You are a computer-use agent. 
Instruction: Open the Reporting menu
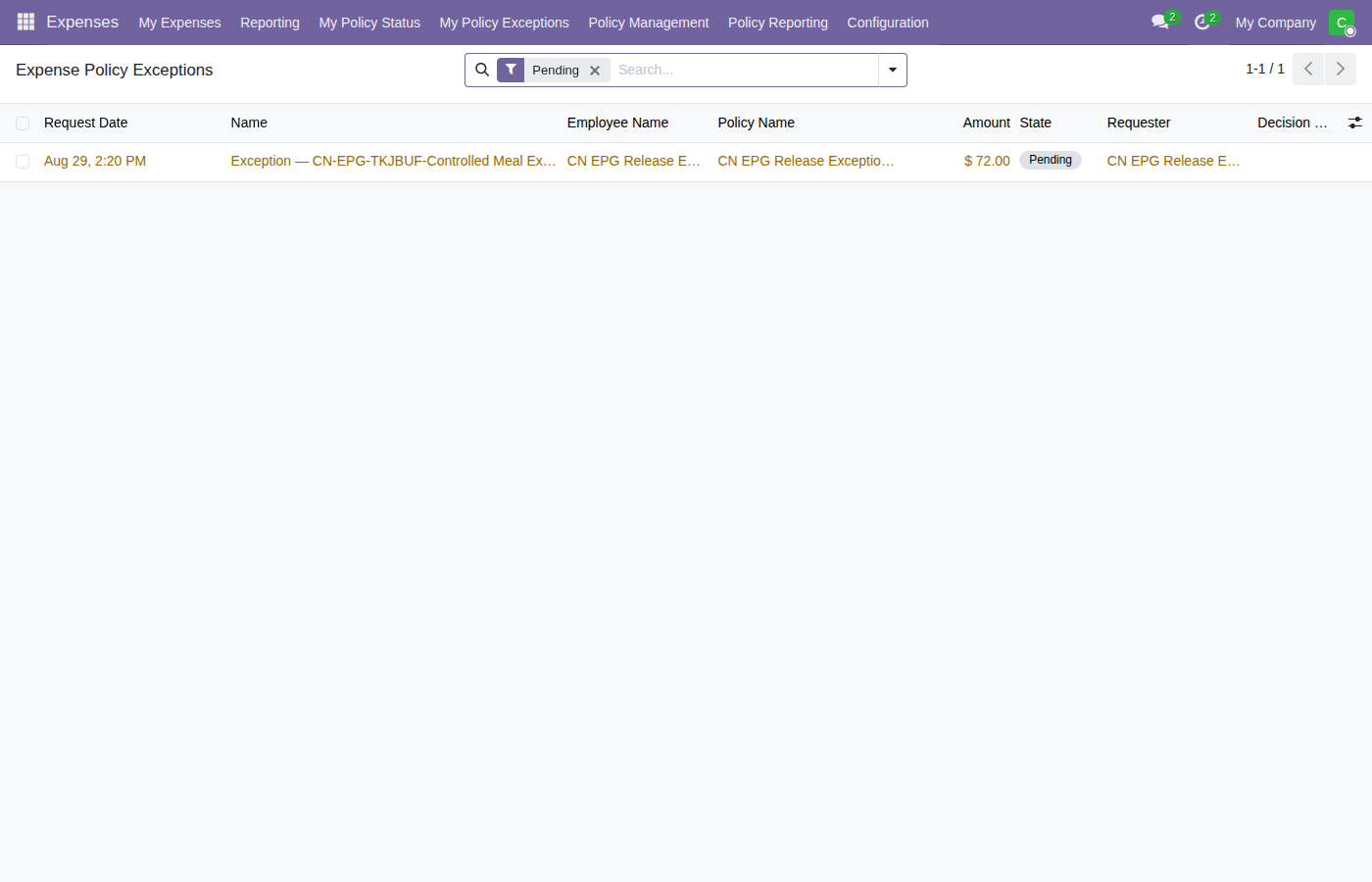pos(269,23)
